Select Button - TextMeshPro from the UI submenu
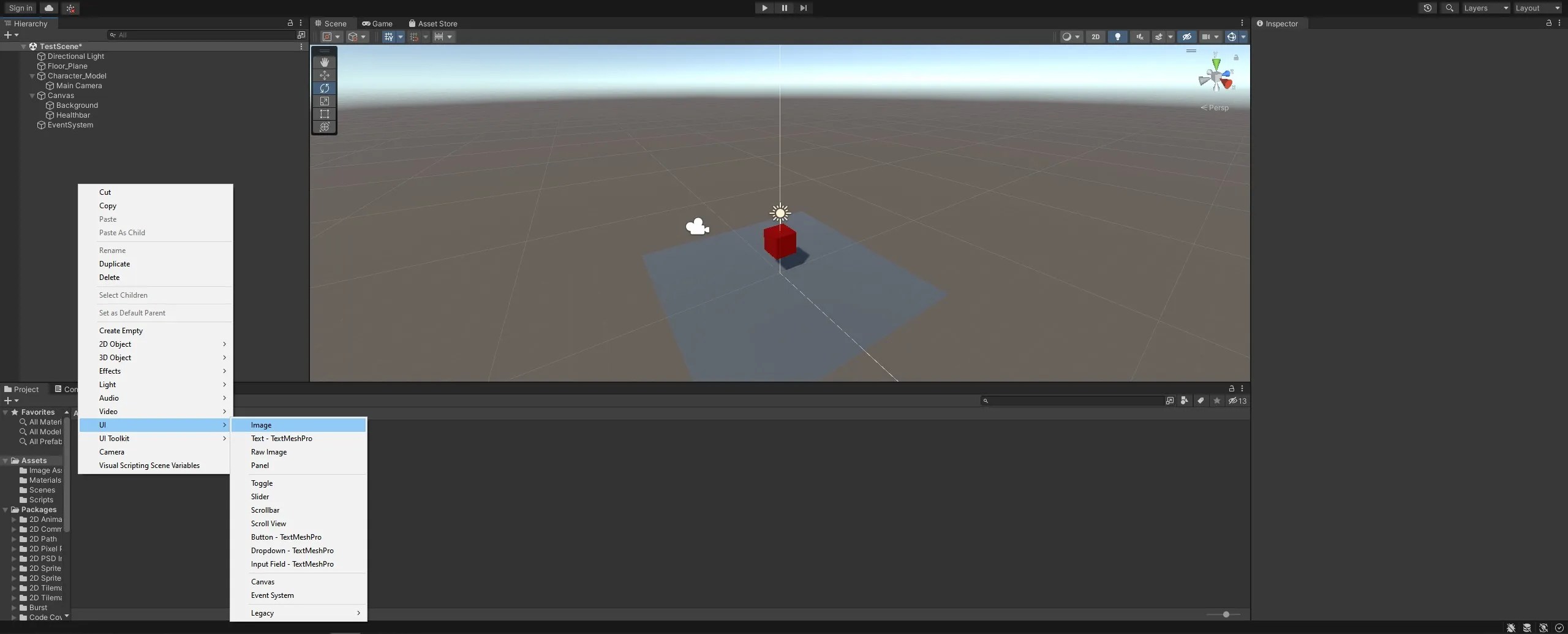The width and height of the screenshot is (1568, 634). coord(287,537)
